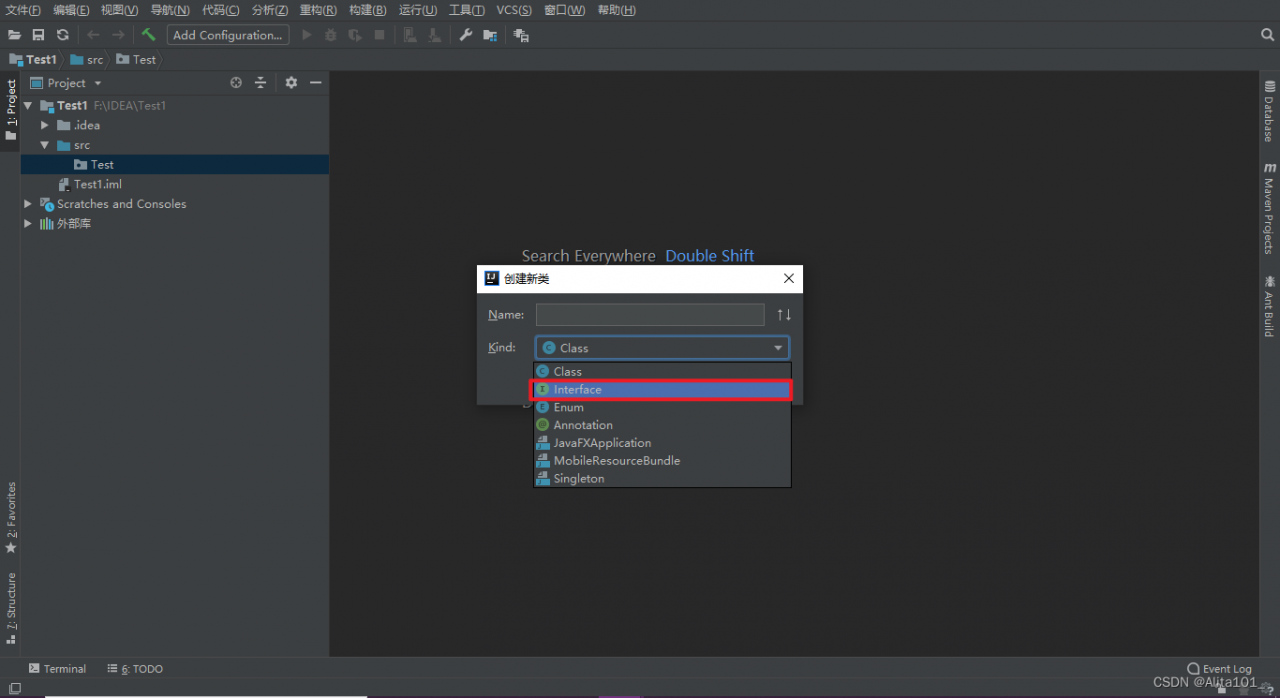Open the VCS(S) menu

click(x=515, y=10)
